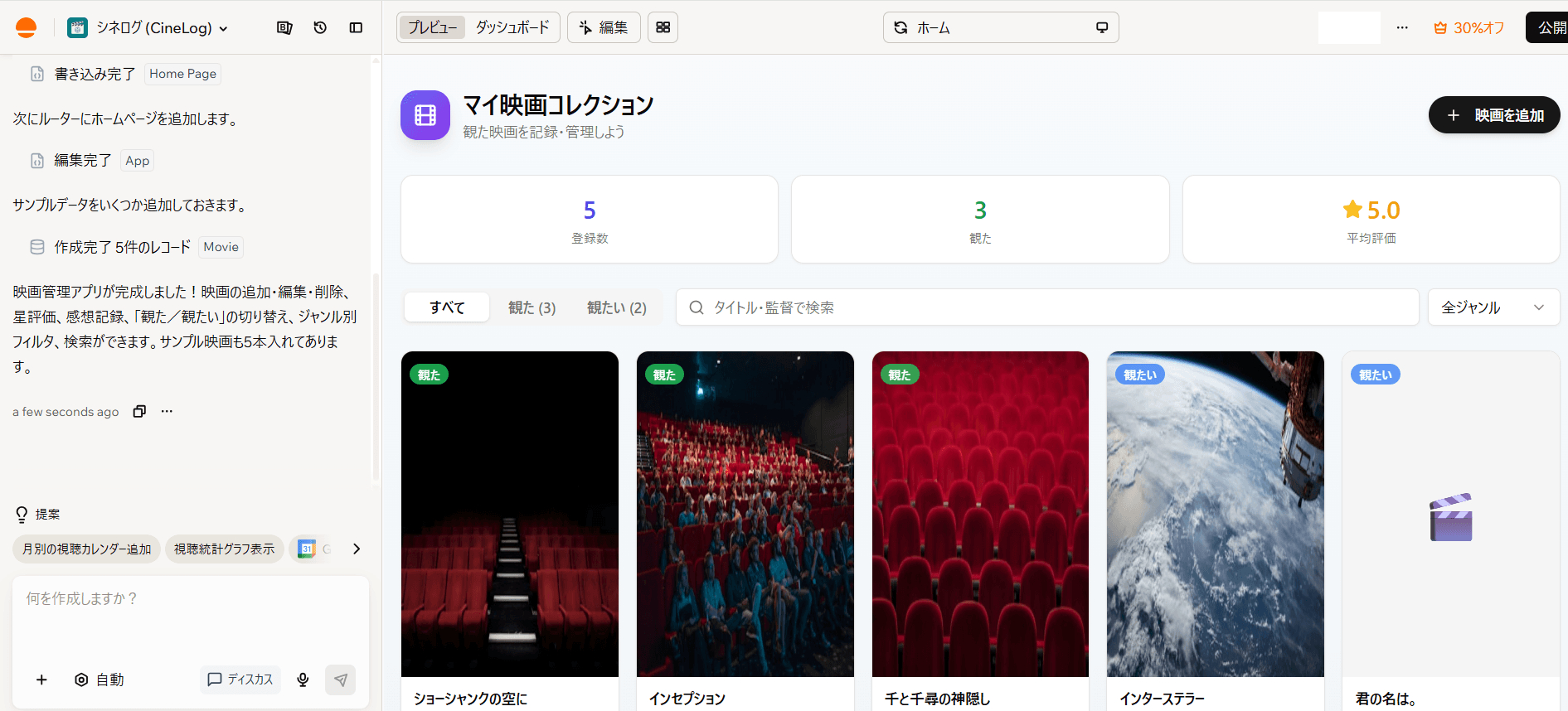Image resolution: width=1568 pixels, height=711 pixels.
Task: Click the 千と千尋の神隠し title text
Action: [x=937, y=699]
